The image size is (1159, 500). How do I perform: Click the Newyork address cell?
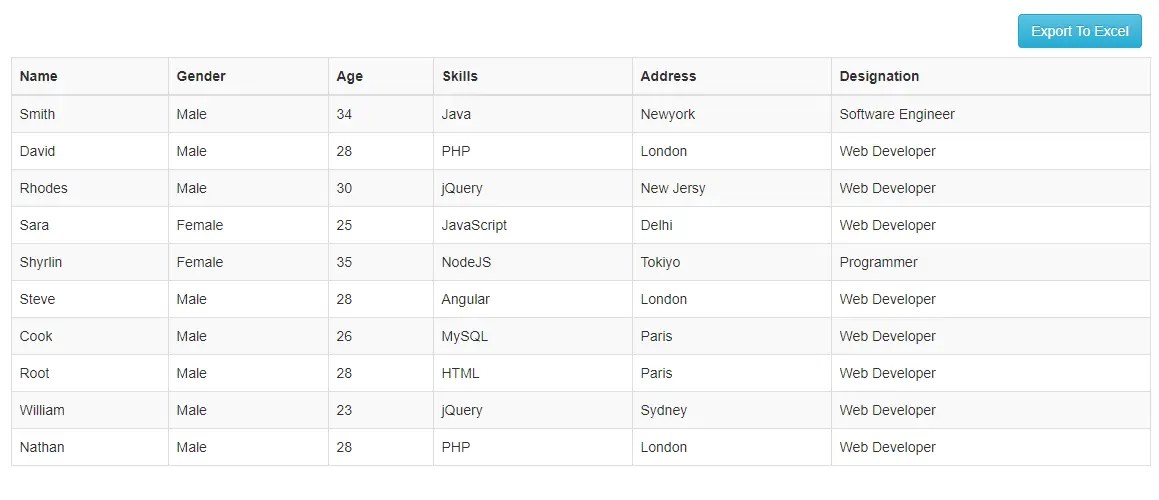coord(668,114)
